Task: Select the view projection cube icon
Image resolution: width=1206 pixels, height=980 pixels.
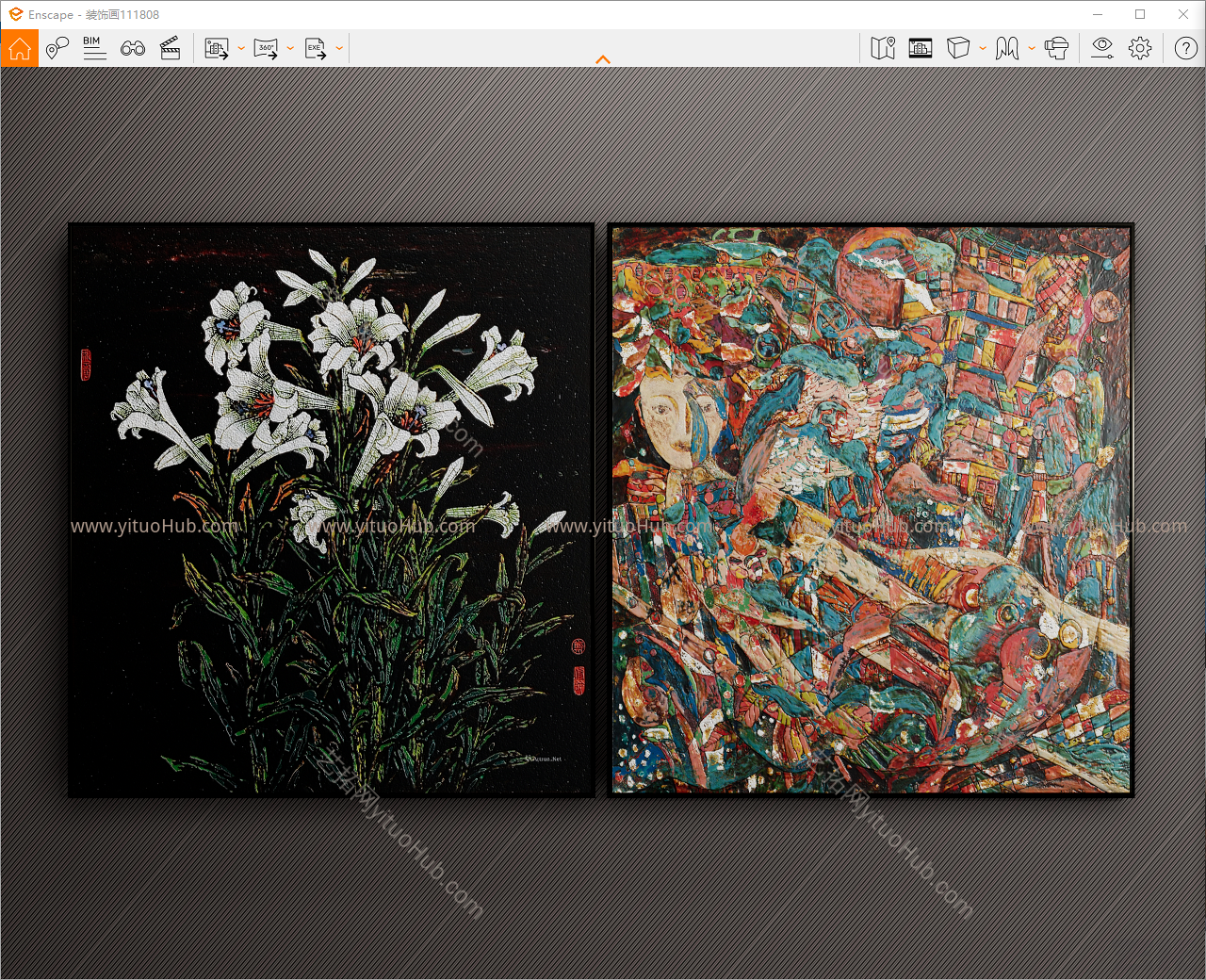Action: point(958,48)
